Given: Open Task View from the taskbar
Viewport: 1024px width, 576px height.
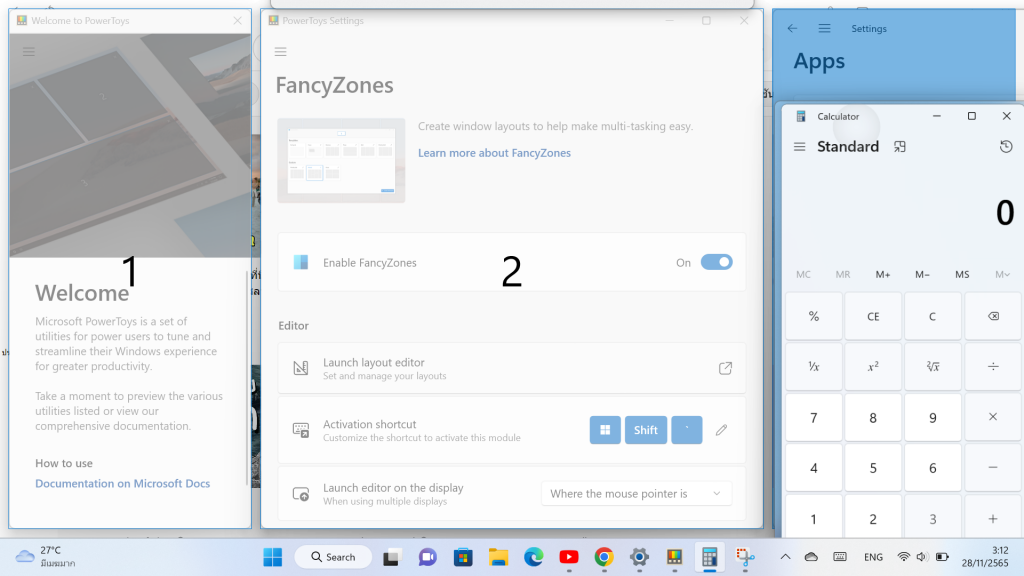Looking at the screenshot, I should (391, 557).
